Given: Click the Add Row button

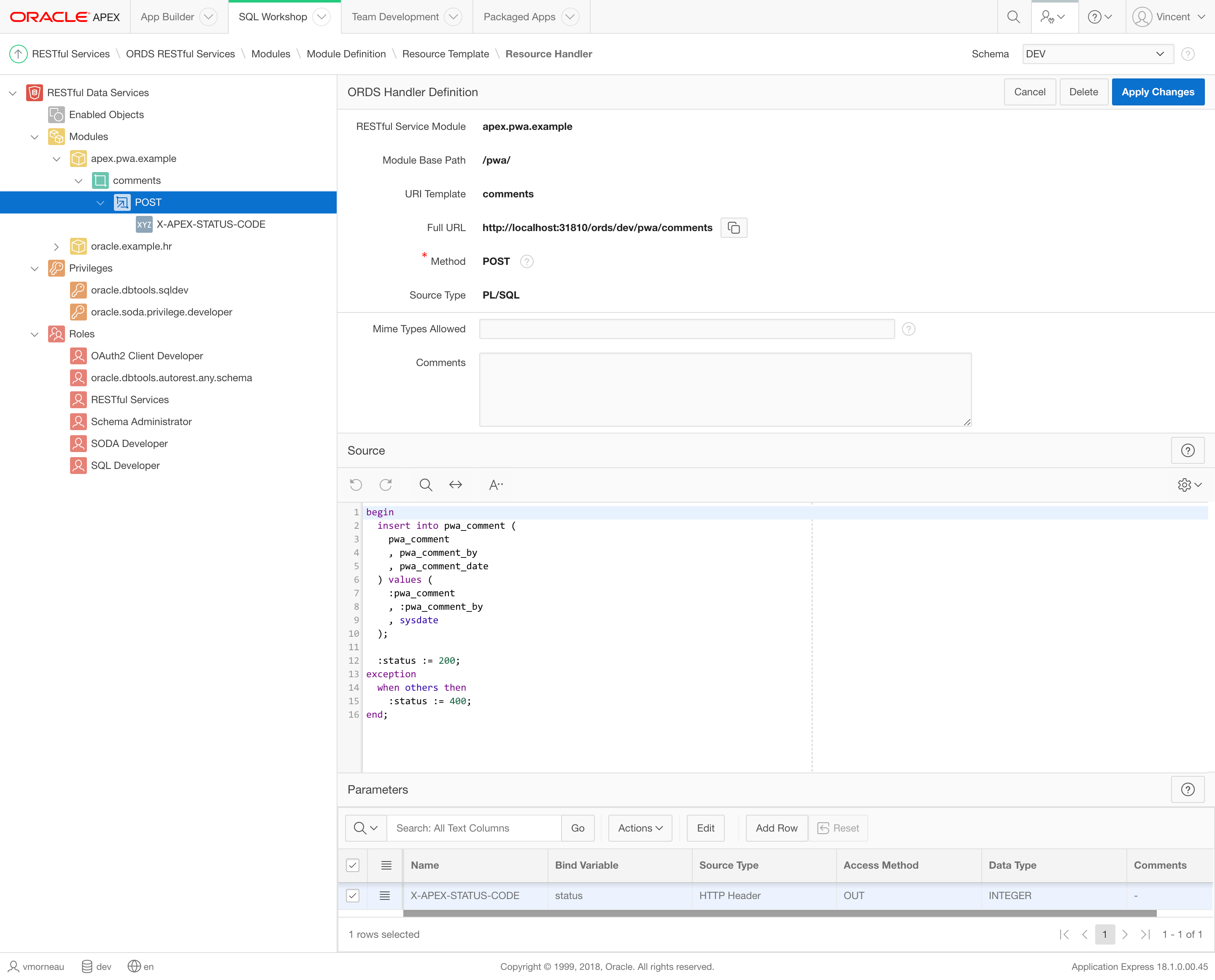Looking at the screenshot, I should 776,828.
